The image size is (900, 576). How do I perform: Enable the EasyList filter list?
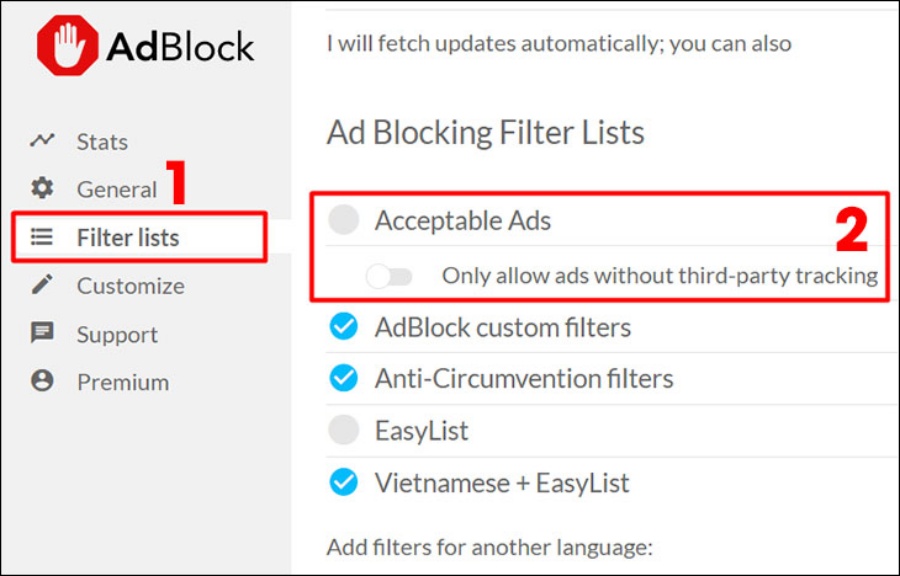tap(344, 430)
